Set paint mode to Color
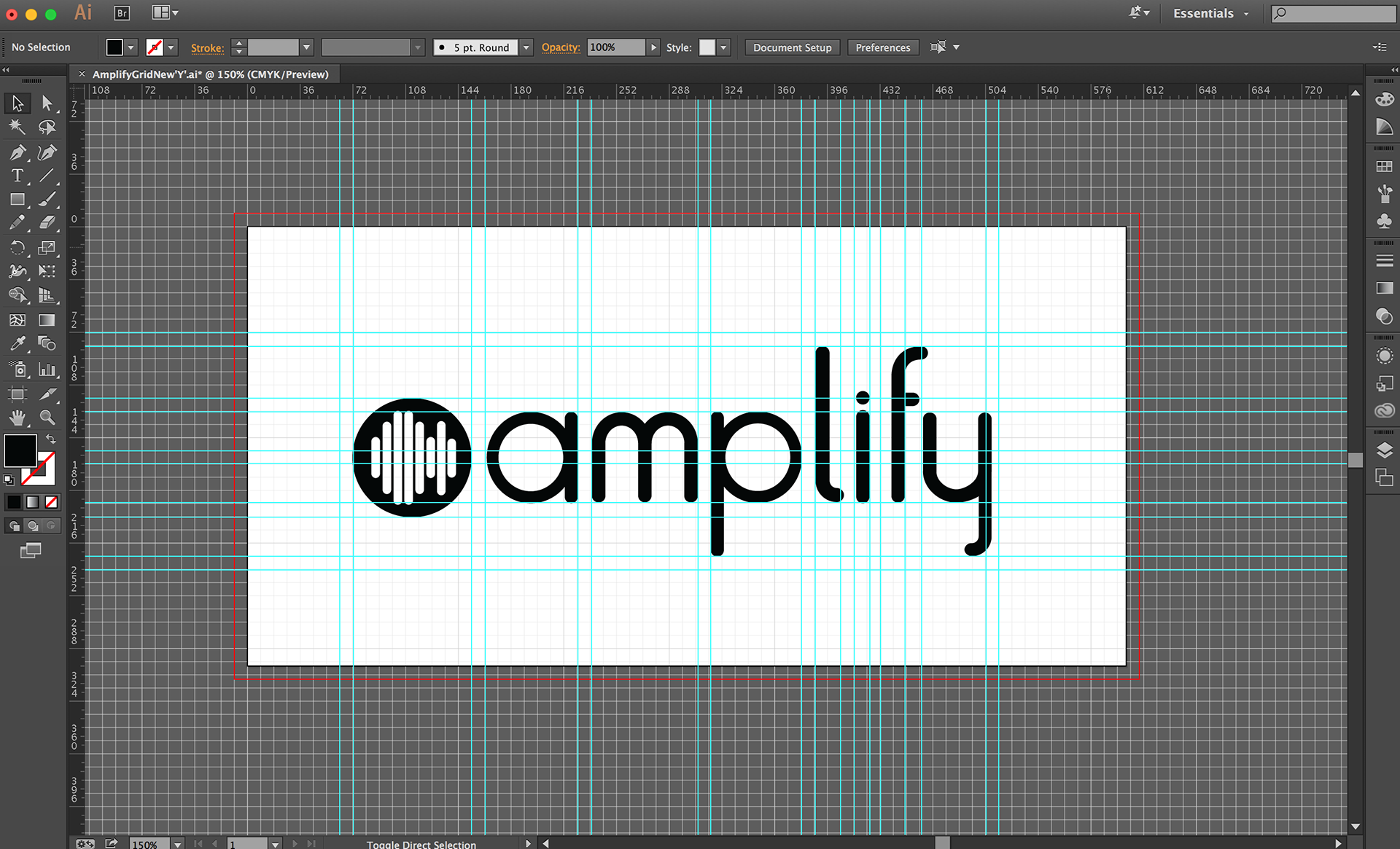The height and width of the screenshot is (849, 1400). (x=14, y=502)
